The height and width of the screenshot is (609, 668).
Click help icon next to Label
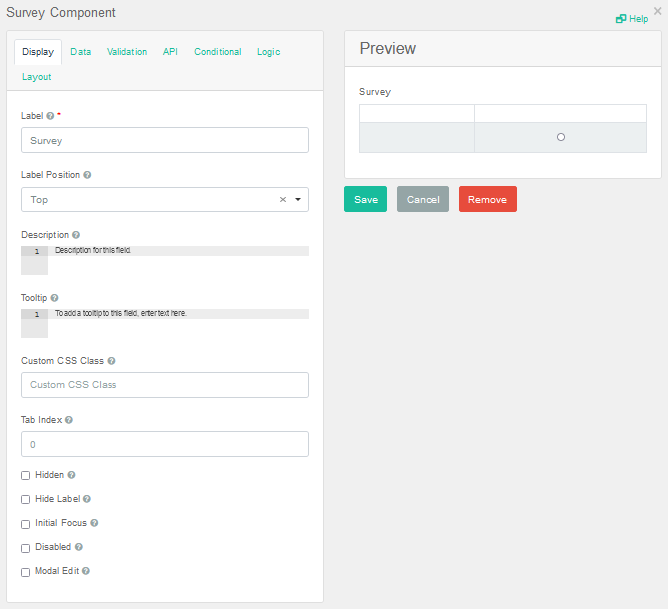point(50,116)
